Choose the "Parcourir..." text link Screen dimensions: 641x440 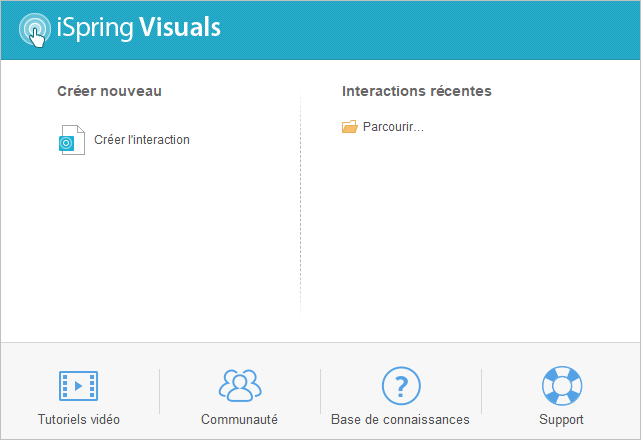393,127
